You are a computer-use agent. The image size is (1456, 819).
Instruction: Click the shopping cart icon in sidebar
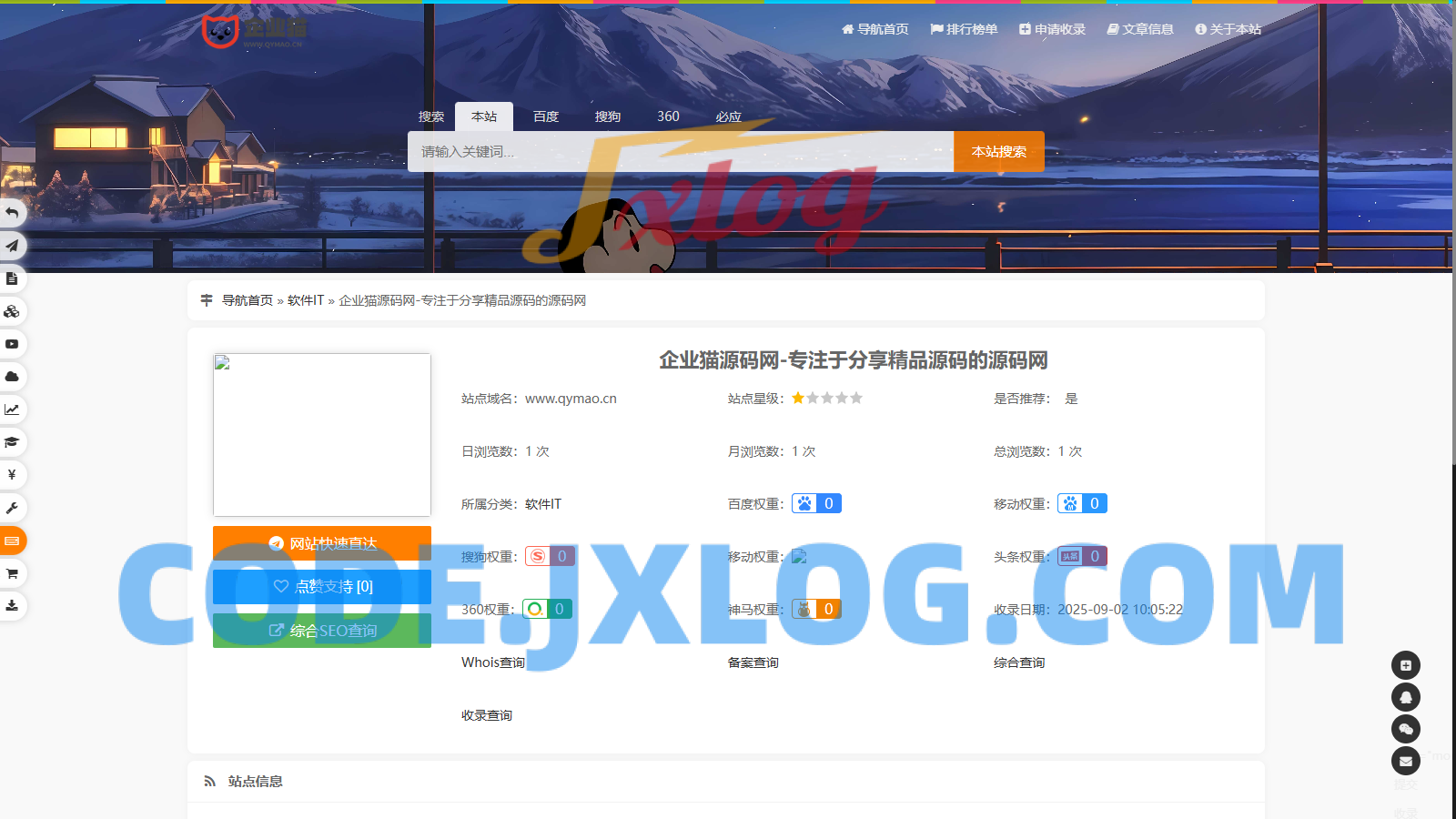(12, 573)
